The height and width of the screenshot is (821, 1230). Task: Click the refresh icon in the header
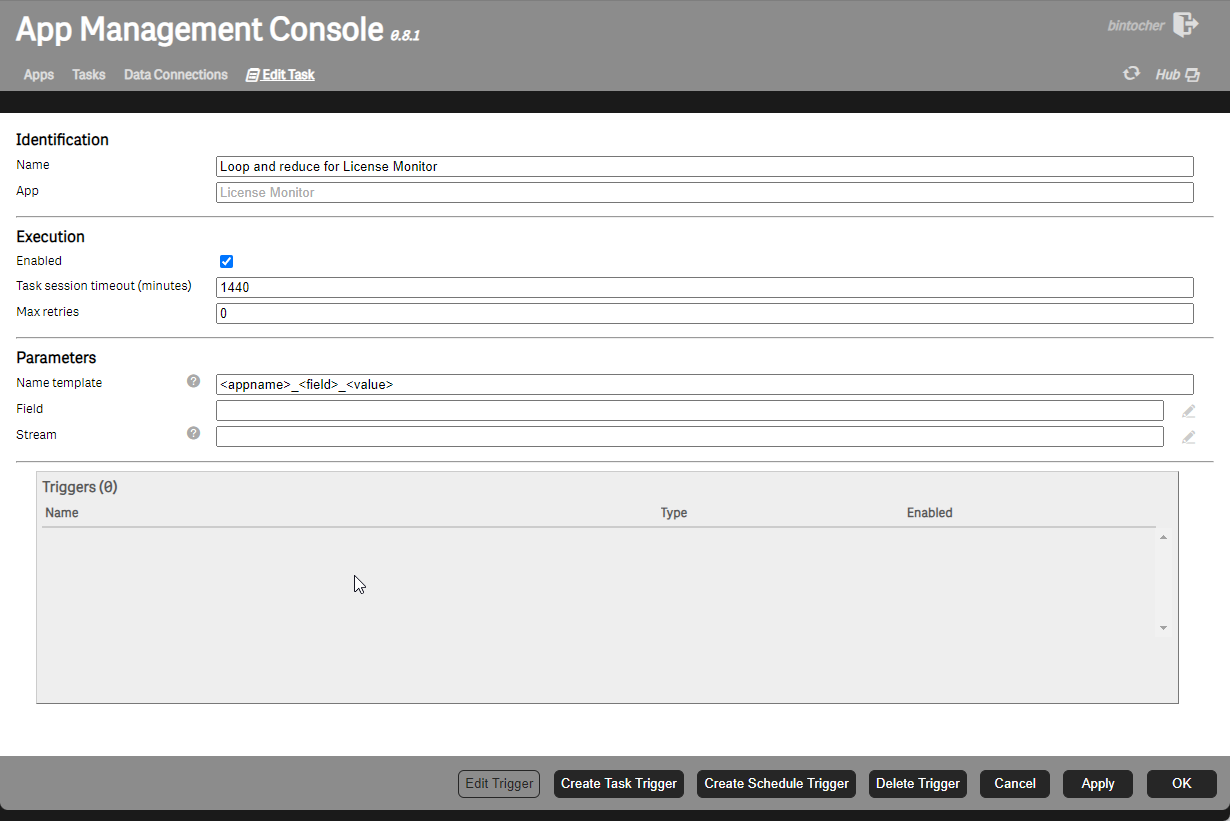[1131, 74]
